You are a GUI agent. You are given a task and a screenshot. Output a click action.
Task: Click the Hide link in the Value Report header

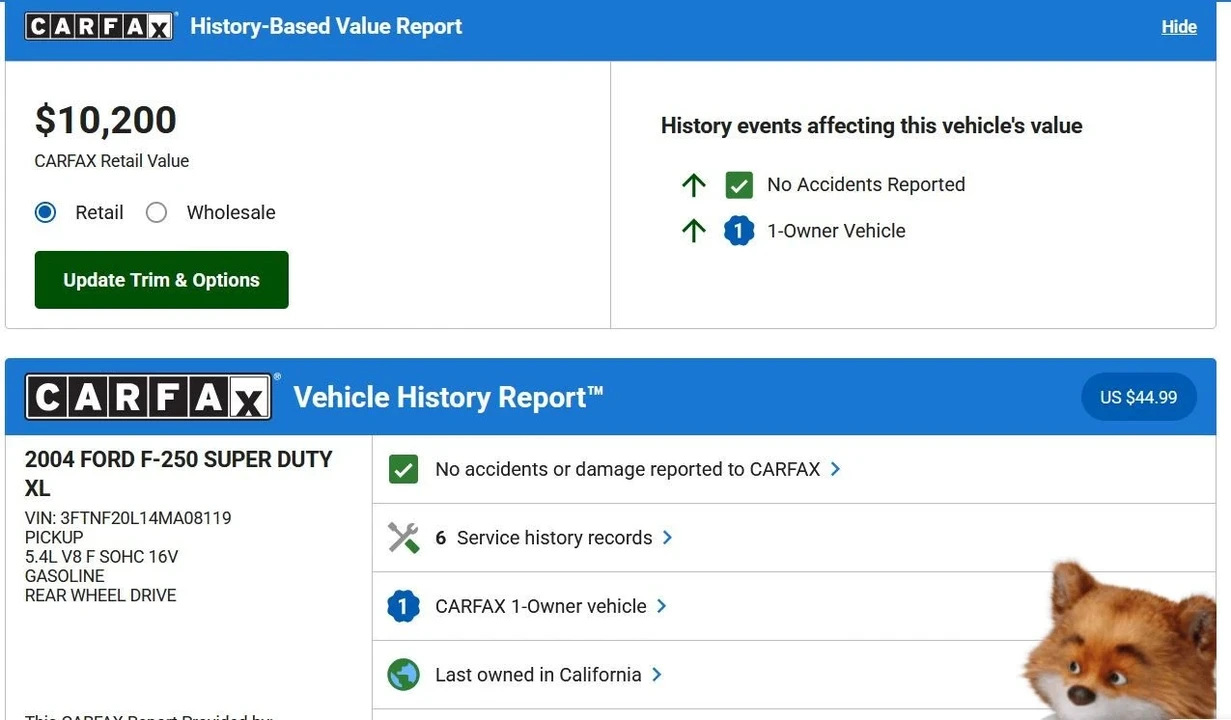click(1179, 27)
